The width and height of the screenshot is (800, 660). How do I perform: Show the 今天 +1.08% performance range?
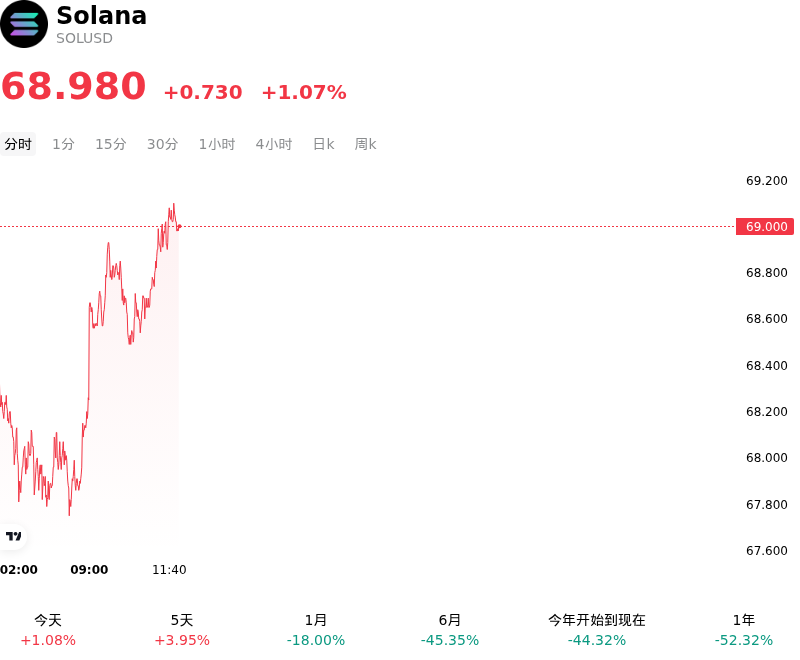pos(48,630)
